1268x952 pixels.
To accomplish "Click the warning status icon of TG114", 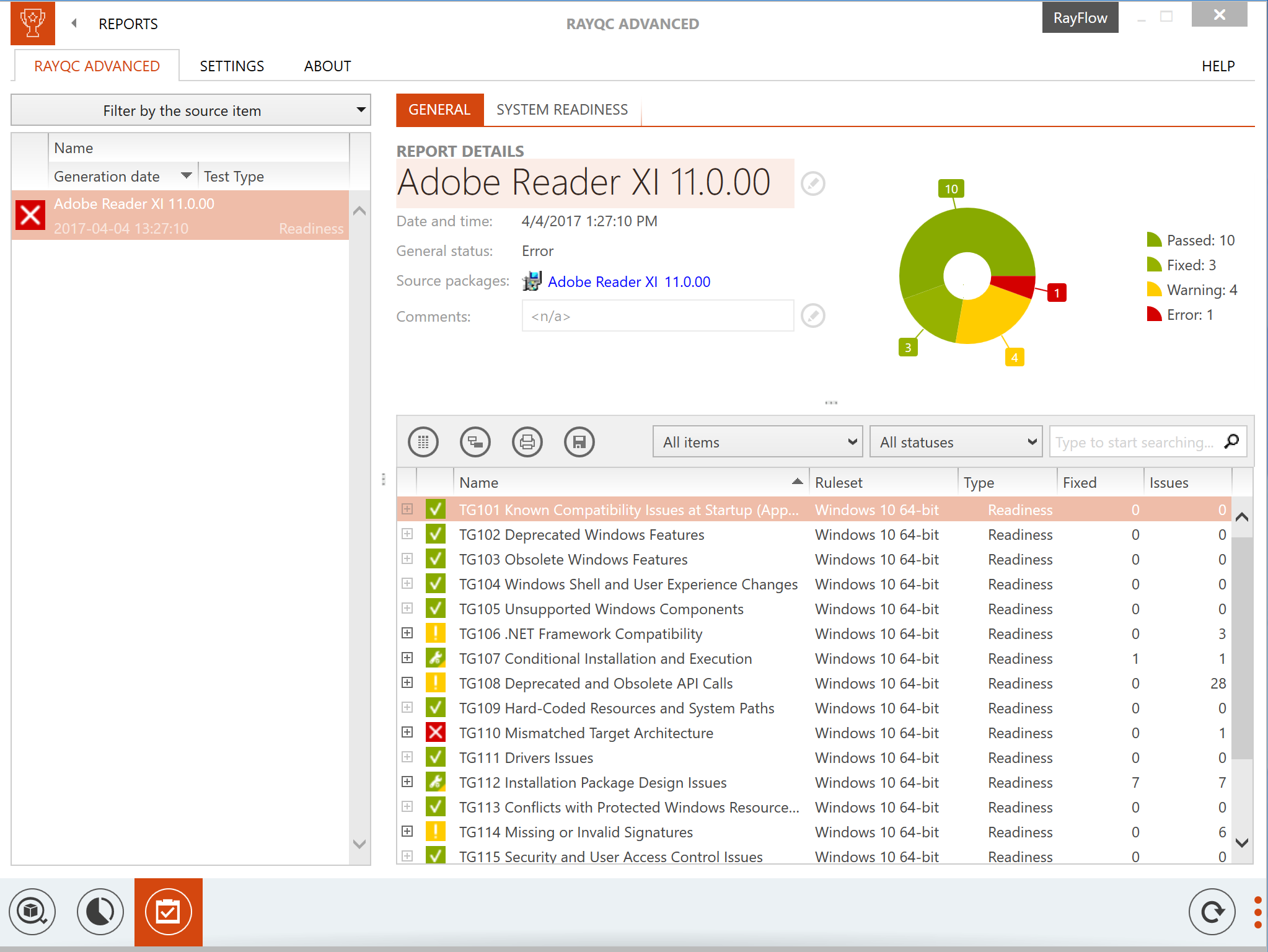I will pyautogui.click(x=436, y=832).
